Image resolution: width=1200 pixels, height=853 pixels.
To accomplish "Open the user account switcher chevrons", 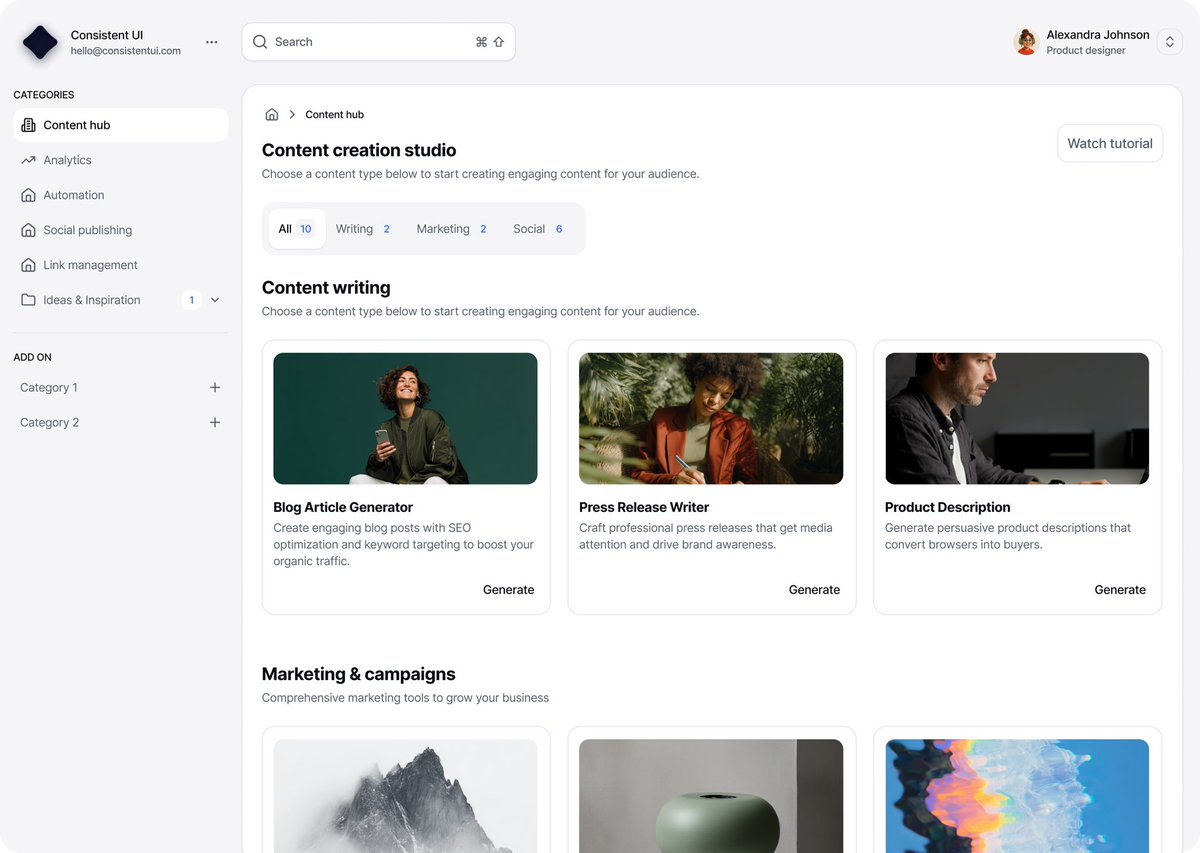I will (1169, 42).
